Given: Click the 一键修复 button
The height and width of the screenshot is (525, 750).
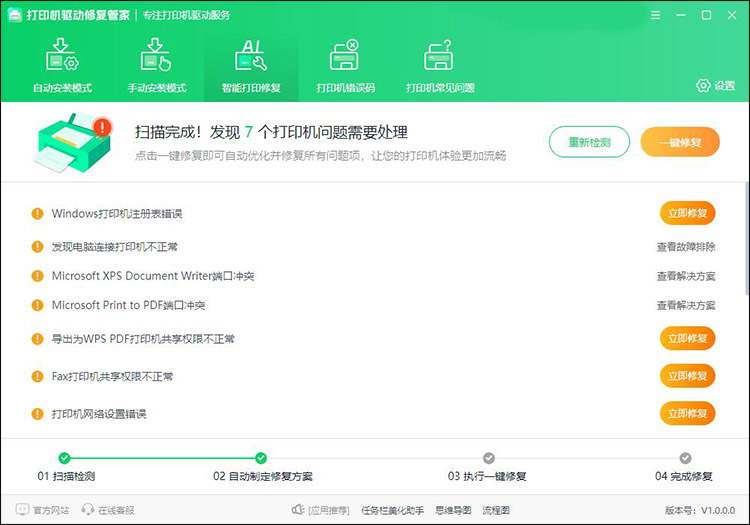Looking at the screenshot, I should (680, 142).
